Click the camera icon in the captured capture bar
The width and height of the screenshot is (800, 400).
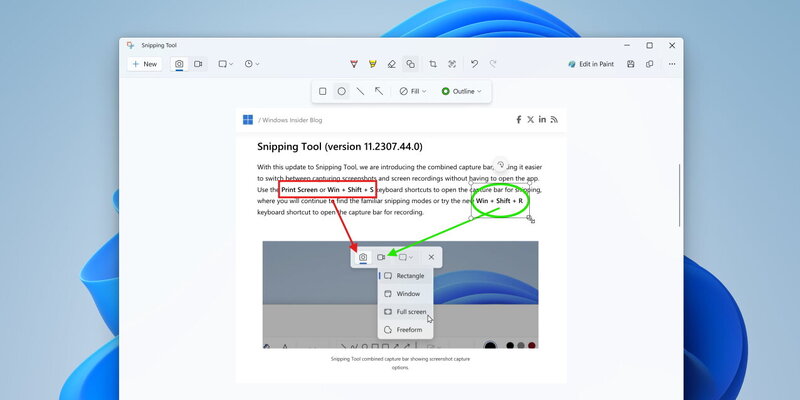click(x=363, y=257)
